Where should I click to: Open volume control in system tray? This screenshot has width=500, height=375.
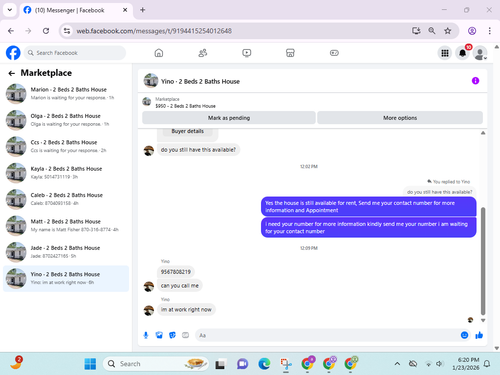click(x=440, y=364)
